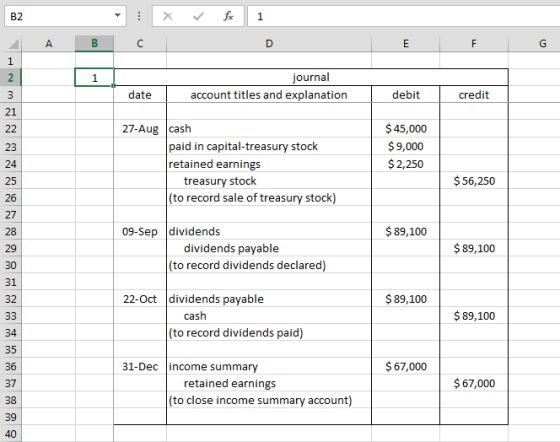Click '(to record dividends paid)' cell
The height and width of the screenshot is (442, 560).
[x=269, y=333]
